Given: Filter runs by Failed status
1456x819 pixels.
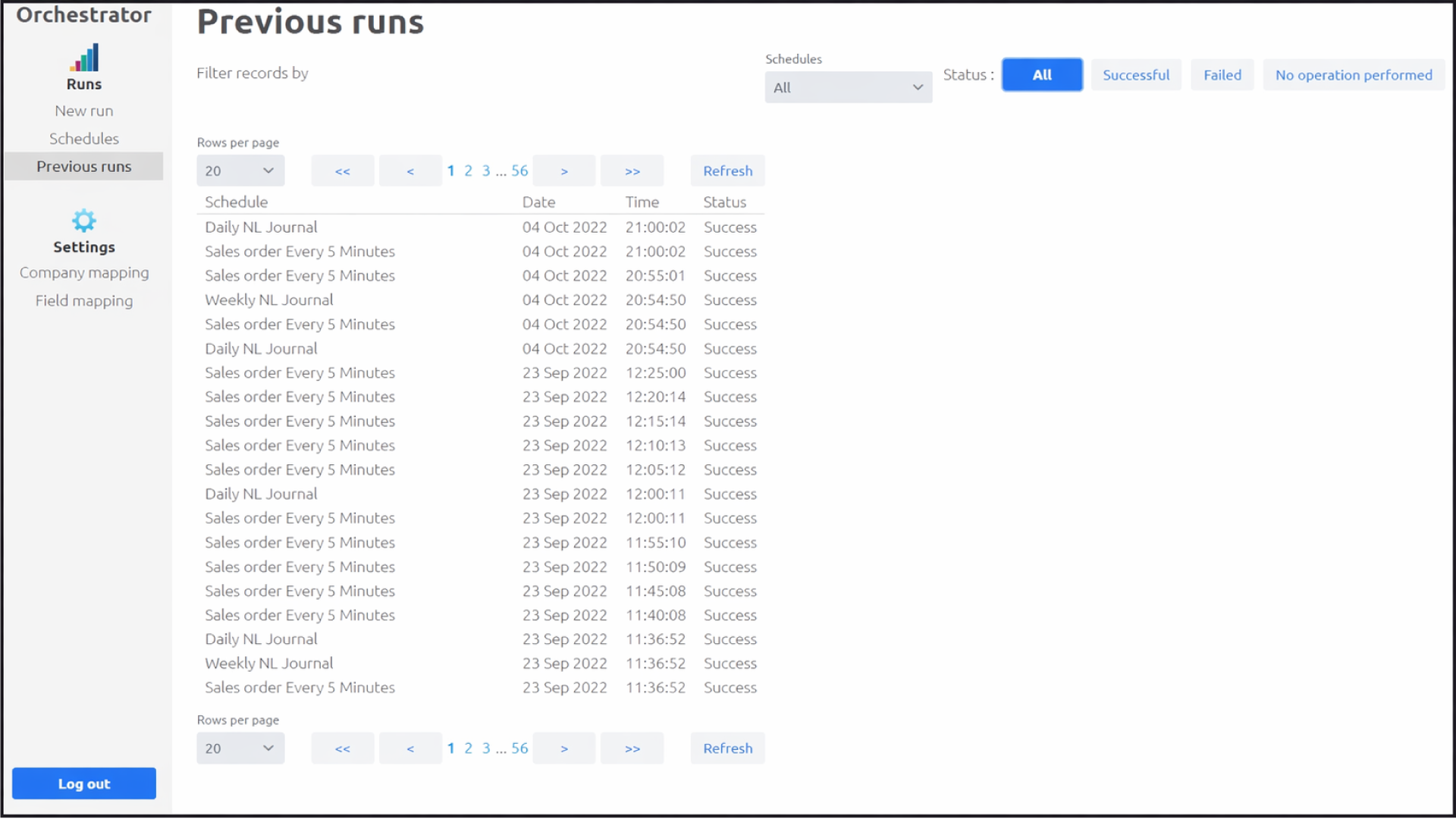Looking at the screenshot, I should 1222,75.
